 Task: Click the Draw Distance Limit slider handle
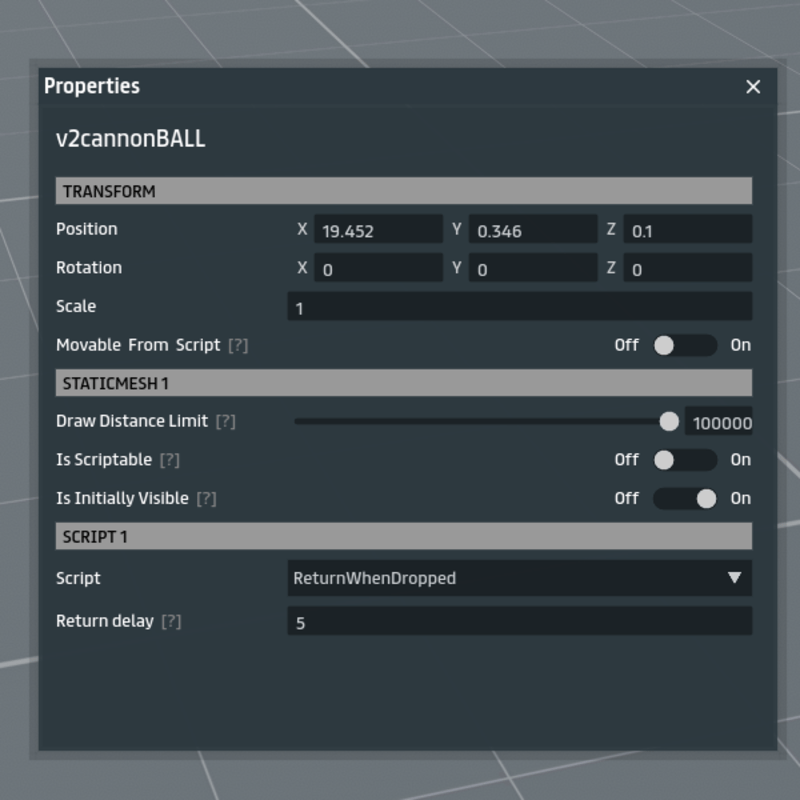pos(669,422)
